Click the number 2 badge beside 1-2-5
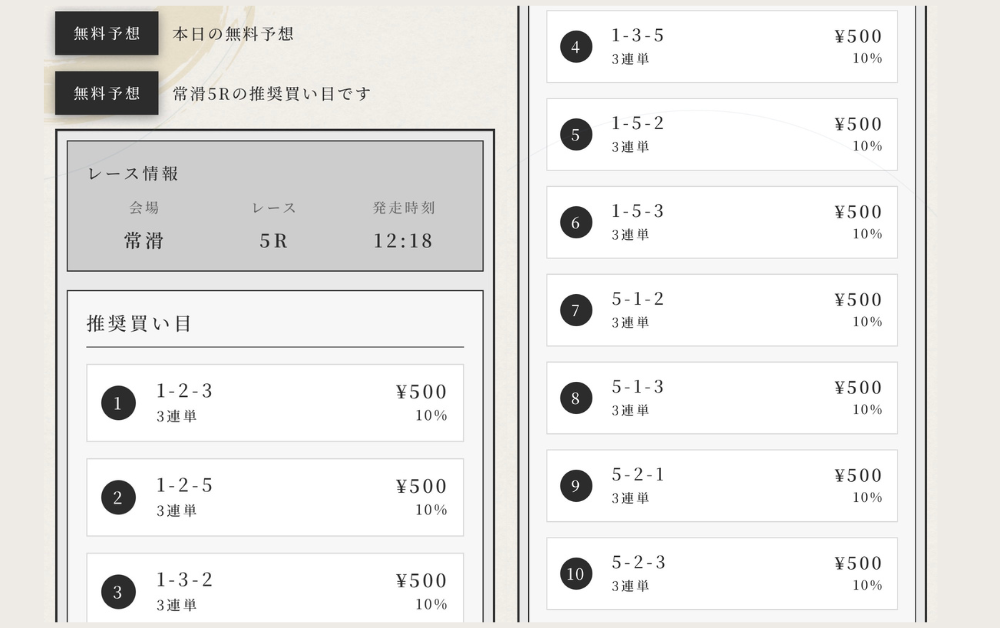This screenshot has height=628, width=1000. pyautogui.click(x=118, y=497)
